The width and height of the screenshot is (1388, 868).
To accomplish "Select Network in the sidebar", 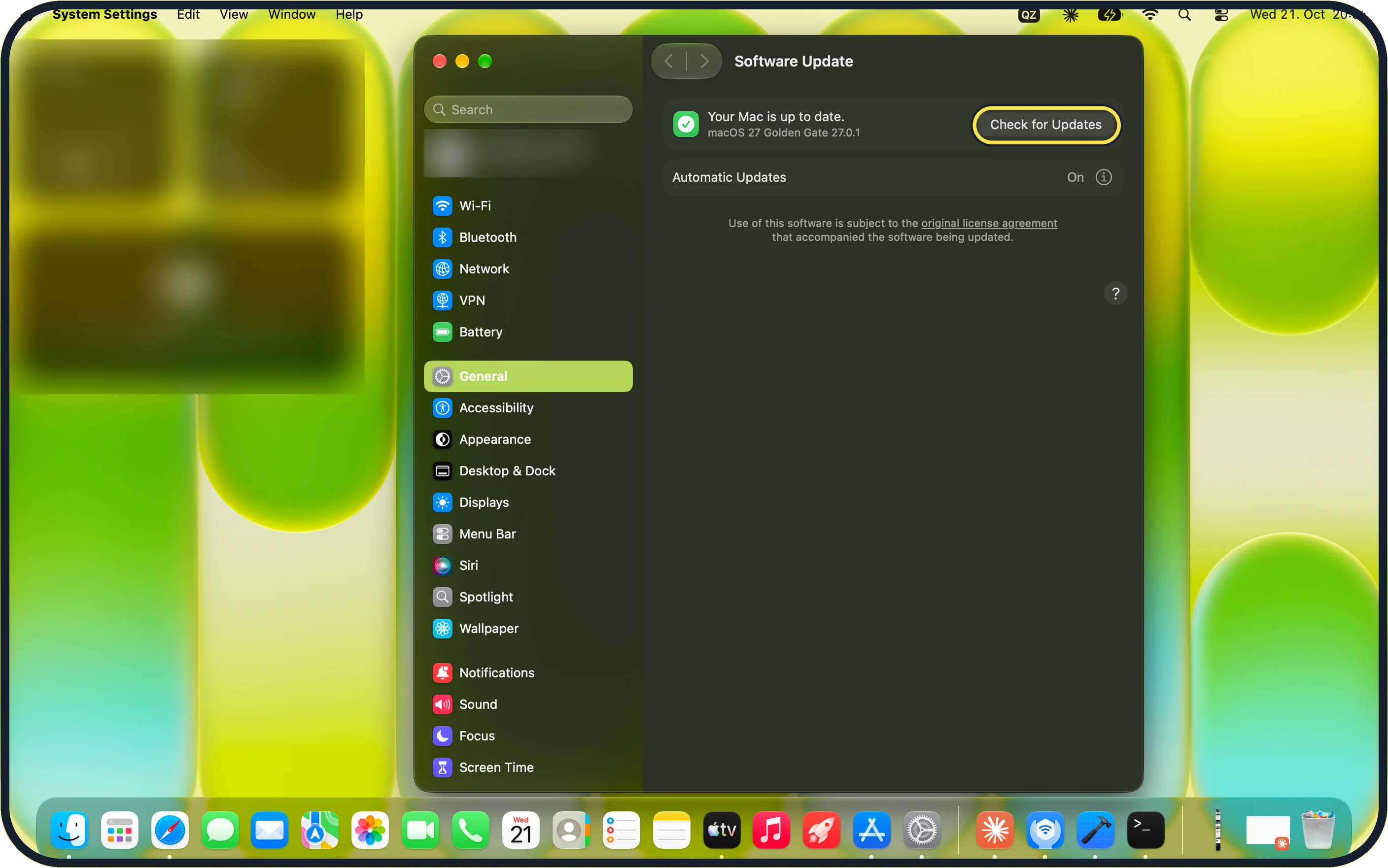I will [x=528, y=268].
